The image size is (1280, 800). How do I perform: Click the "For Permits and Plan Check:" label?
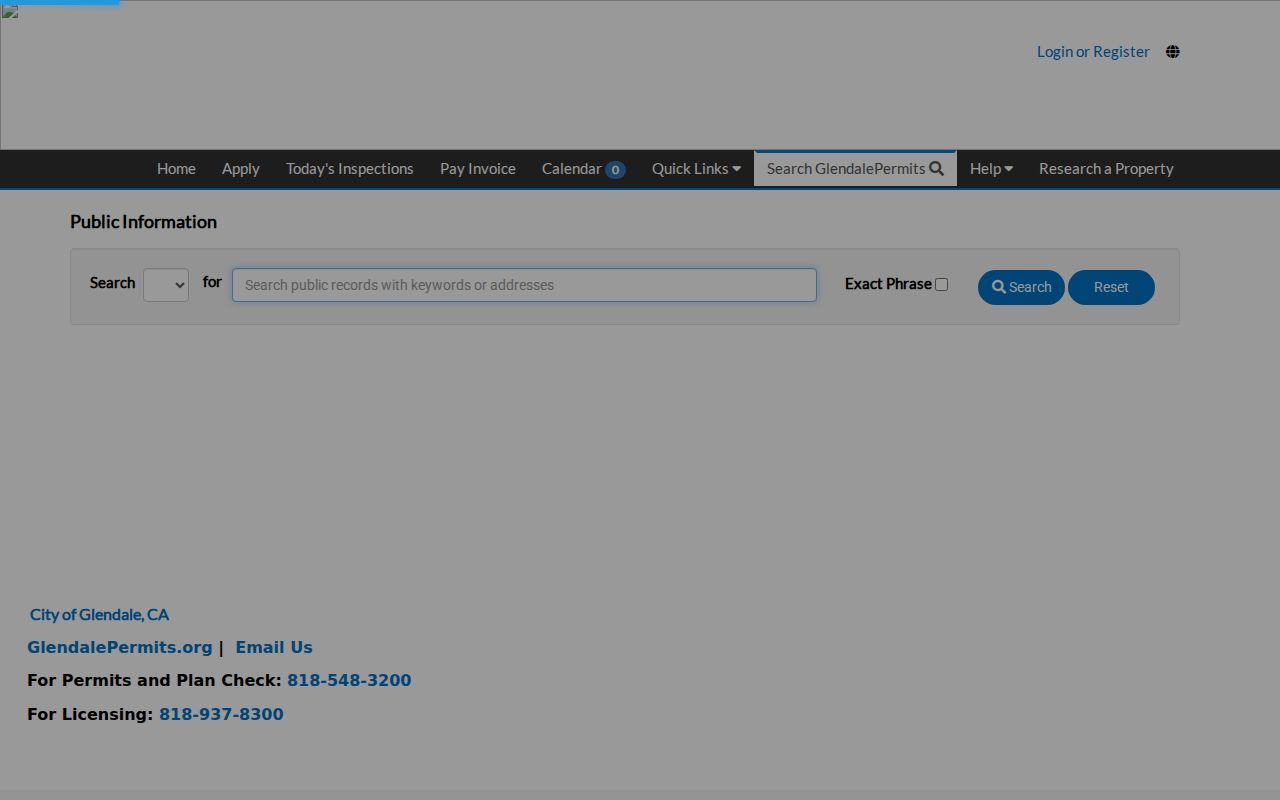coord(154,681)
